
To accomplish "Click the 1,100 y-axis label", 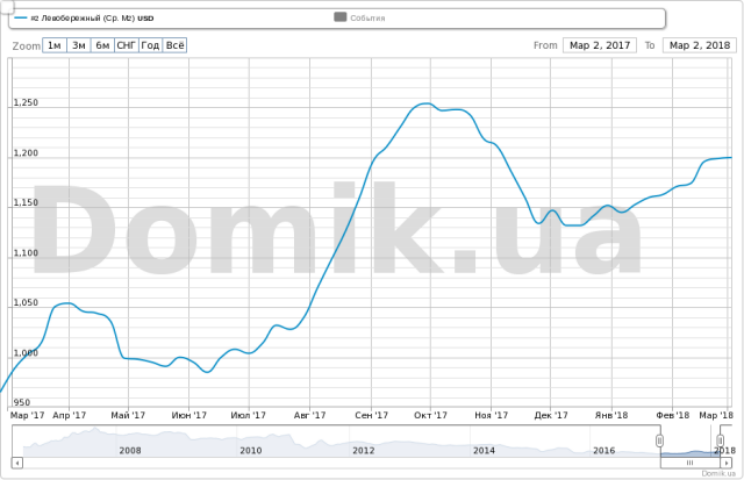I will (x=26, y=253).
